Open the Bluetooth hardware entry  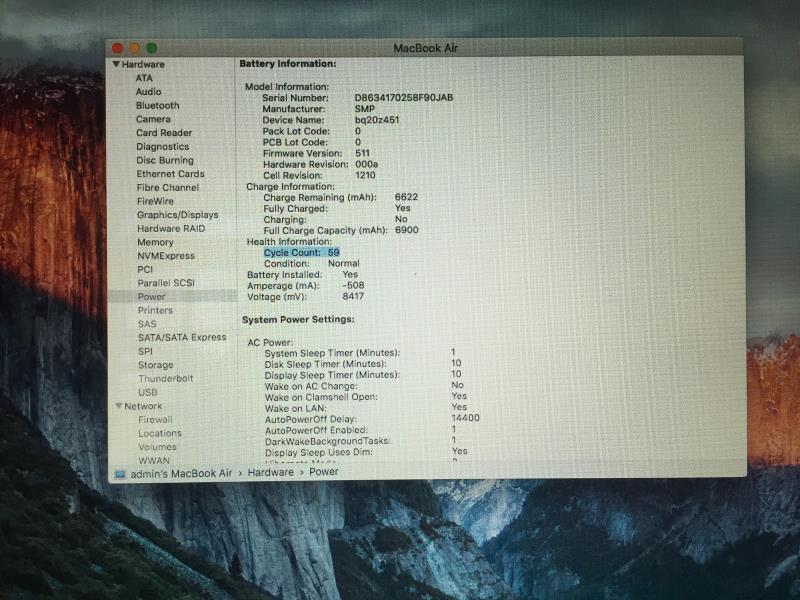(158, 106)
